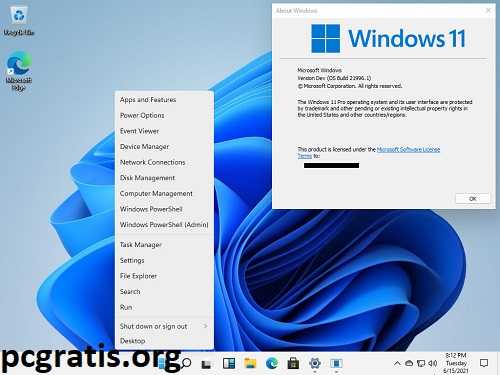500x375 pixels.
Task: Expand Shut down or sign out submenu
Action: pos(165,326)
